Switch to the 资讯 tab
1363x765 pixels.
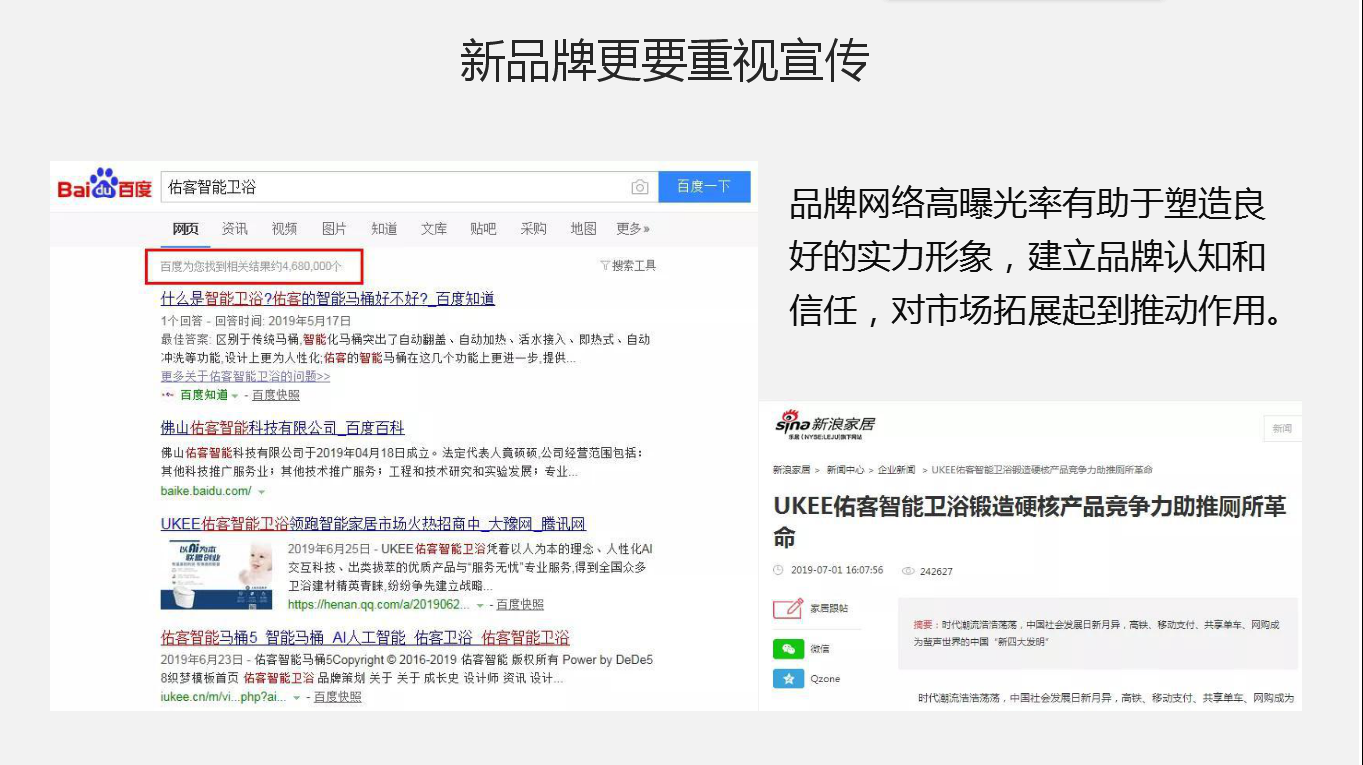(235, 229)
